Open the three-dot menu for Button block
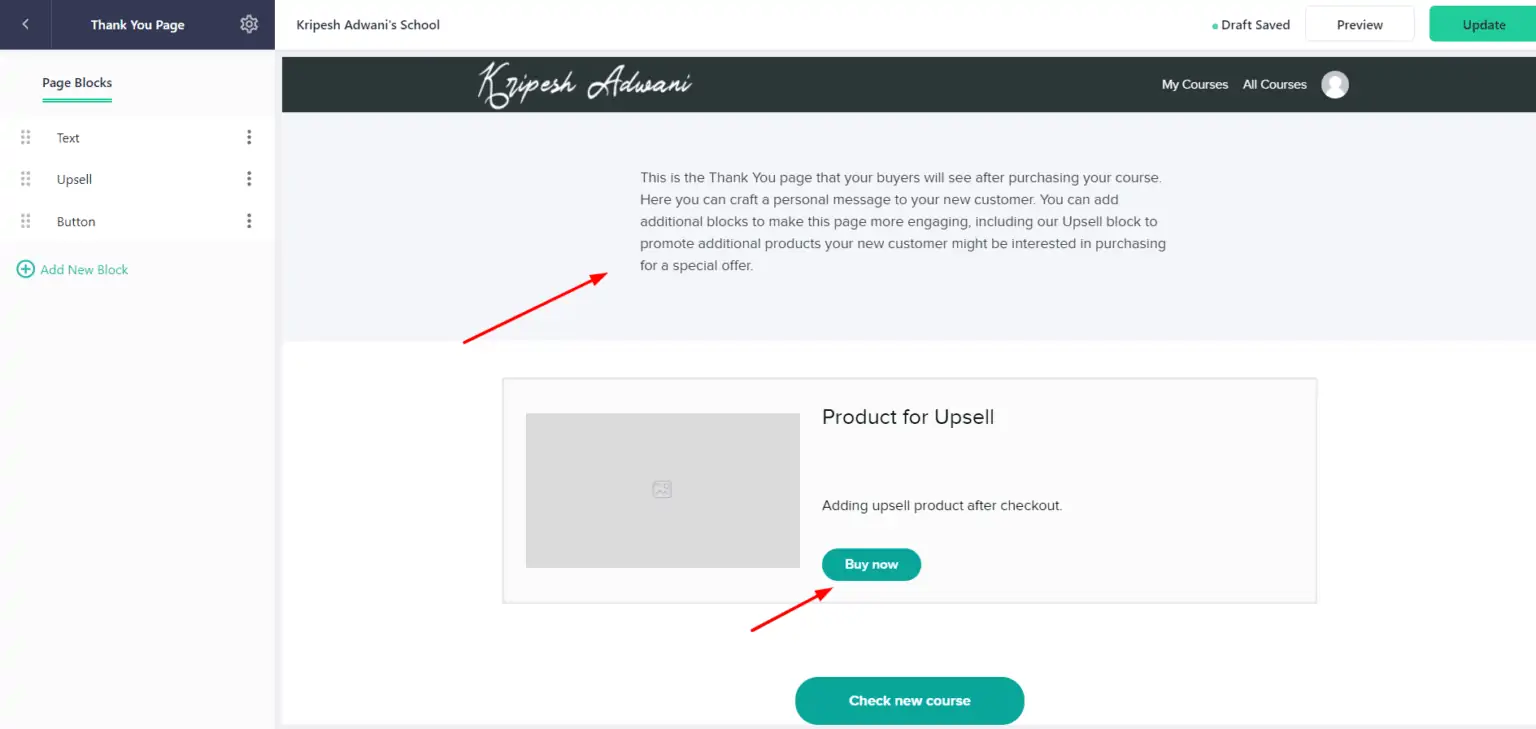 pos(249,221)
